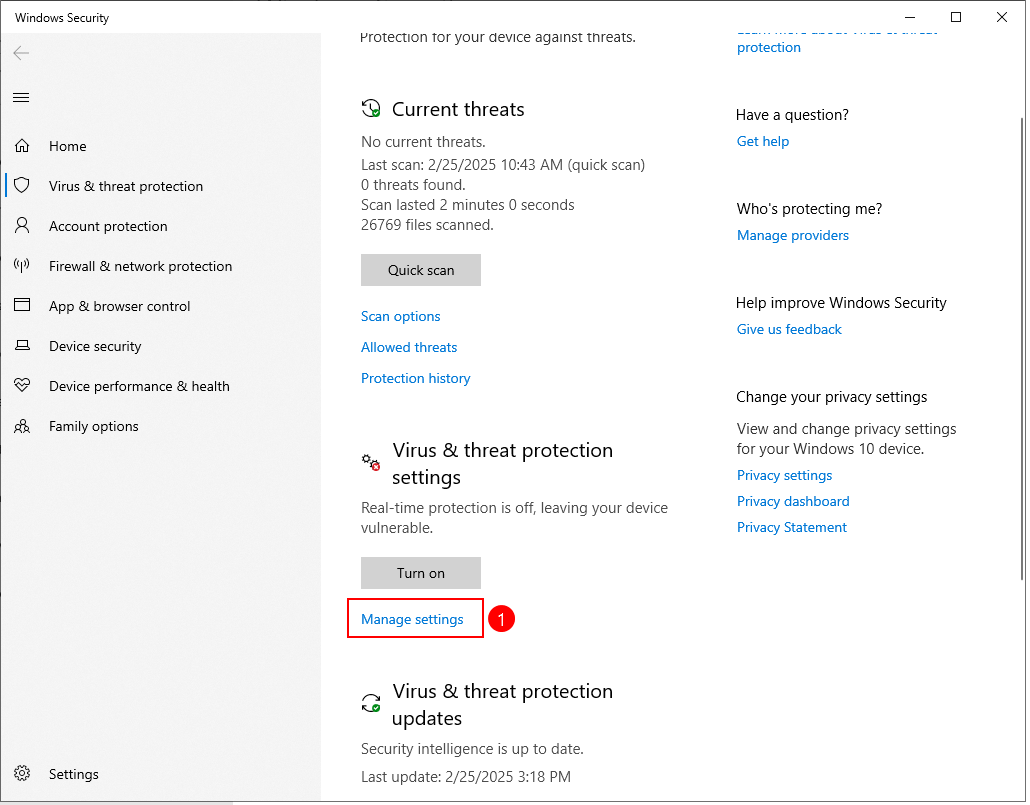
Task: Click the family people icon
Action: 22,426
